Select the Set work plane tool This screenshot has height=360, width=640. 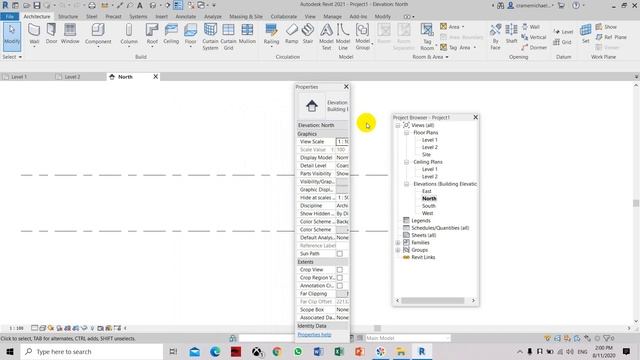[586, 34]
